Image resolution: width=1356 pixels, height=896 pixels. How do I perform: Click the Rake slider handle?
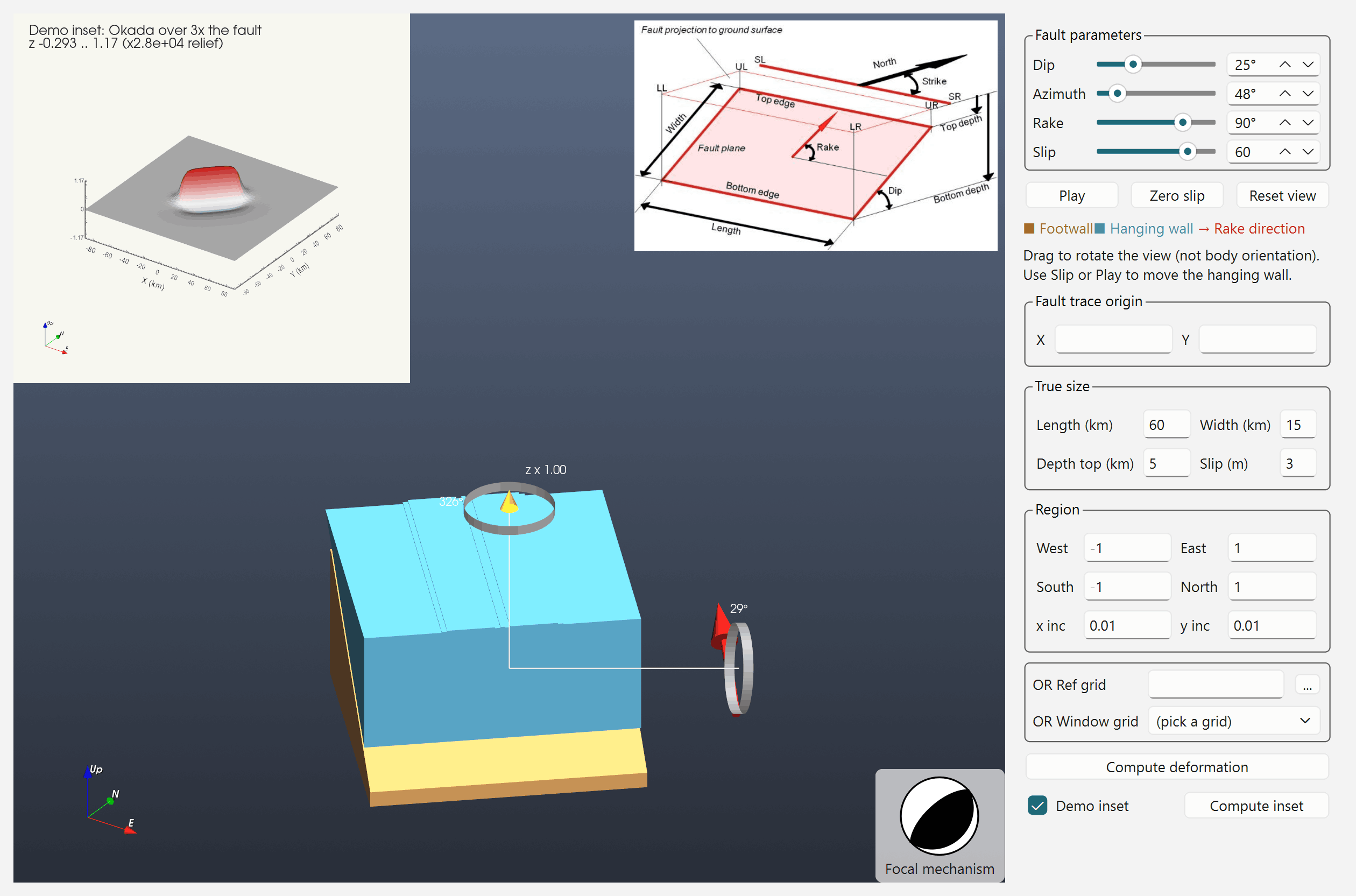click(1182, 123)
